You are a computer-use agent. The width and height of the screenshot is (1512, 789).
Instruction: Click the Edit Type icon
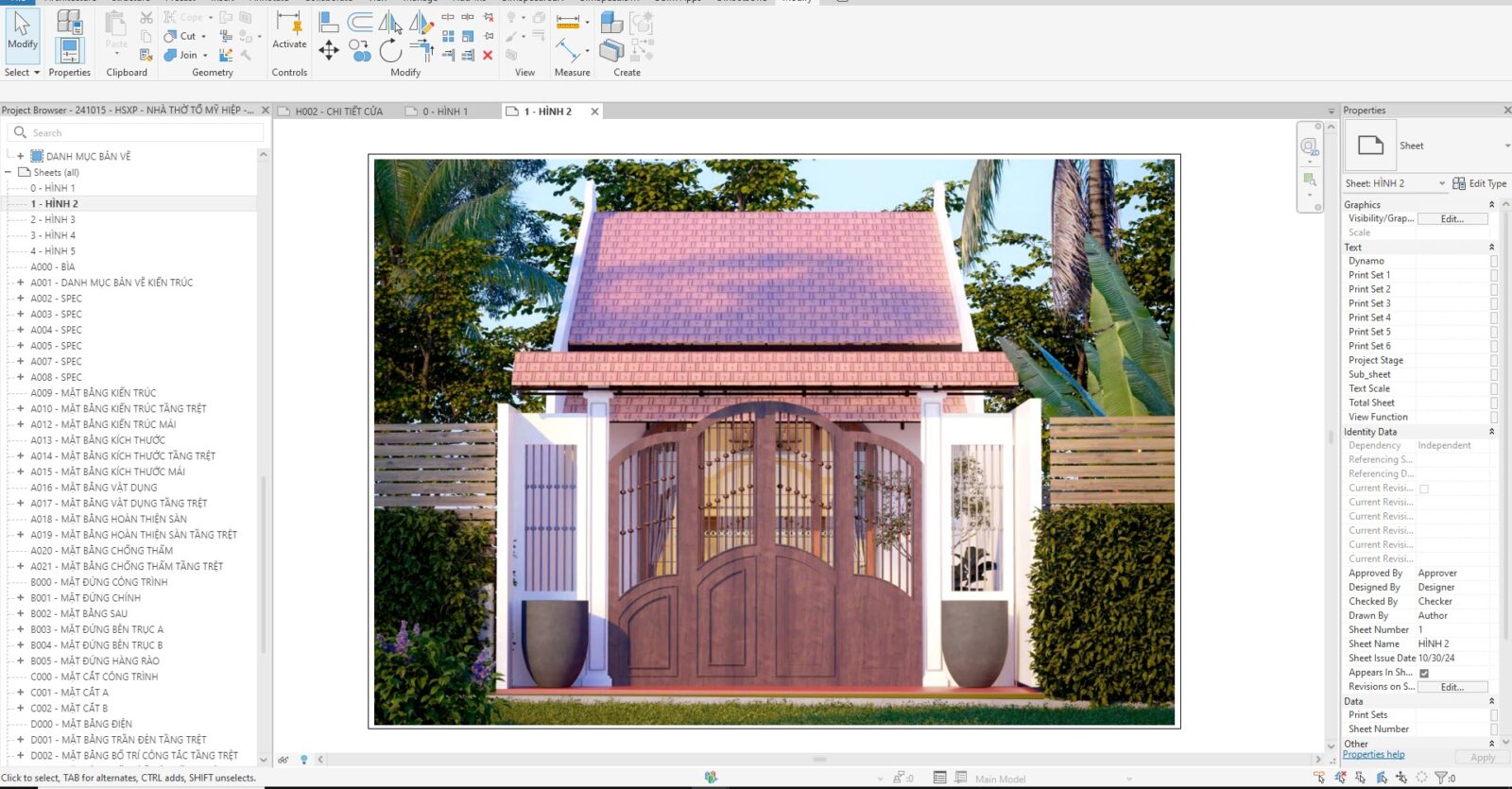click(x=1459, y=183)
